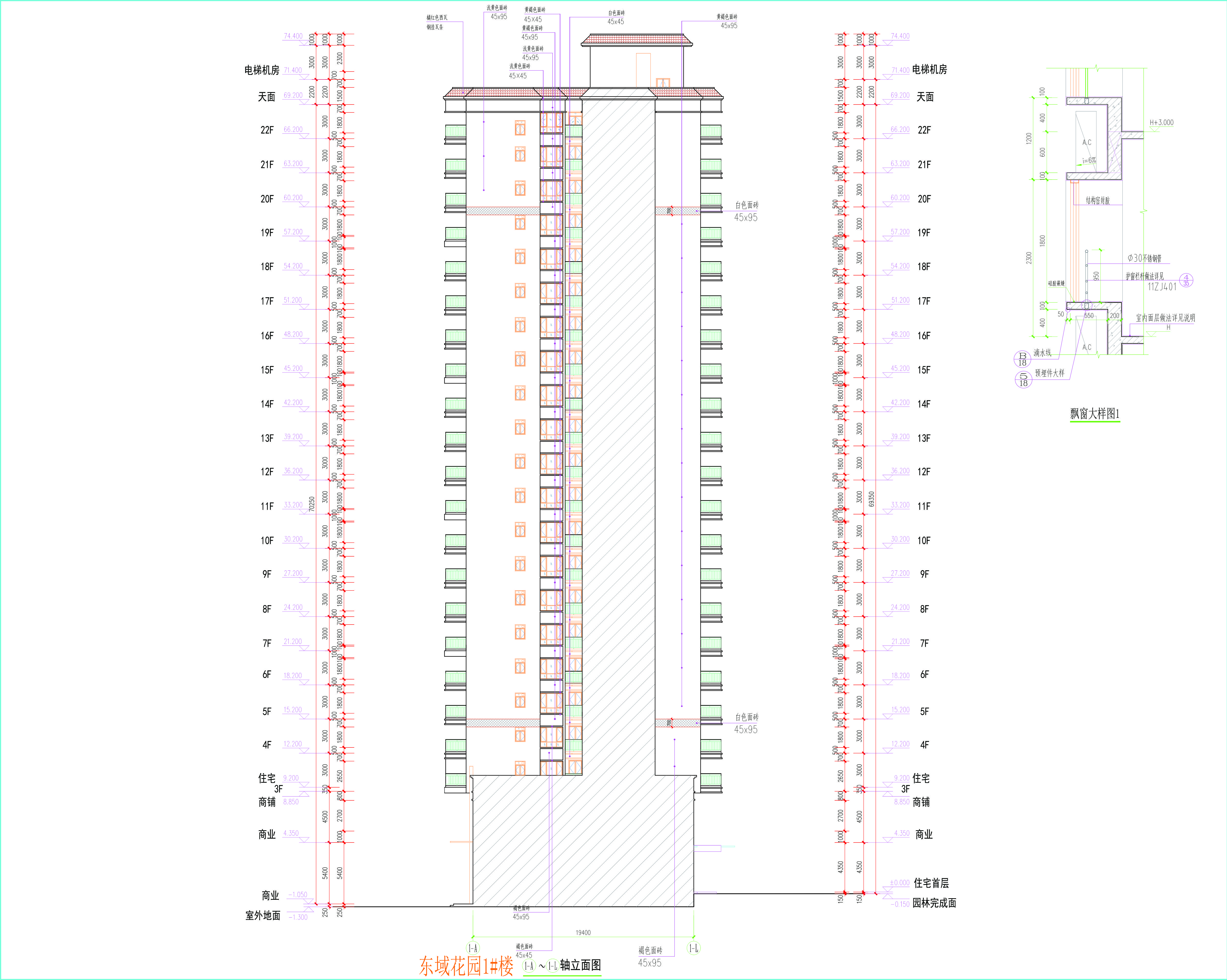Click the orange 东域花园1#楼 title text
Viewport: 1227px width, 980px height.
[466, 966]
